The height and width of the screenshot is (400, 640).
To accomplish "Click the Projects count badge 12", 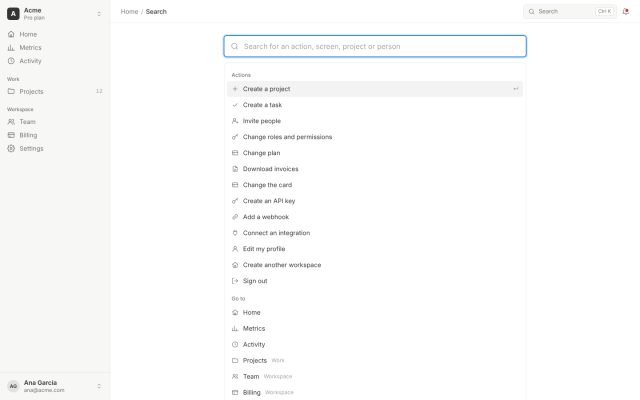I will tap(99, 91).
